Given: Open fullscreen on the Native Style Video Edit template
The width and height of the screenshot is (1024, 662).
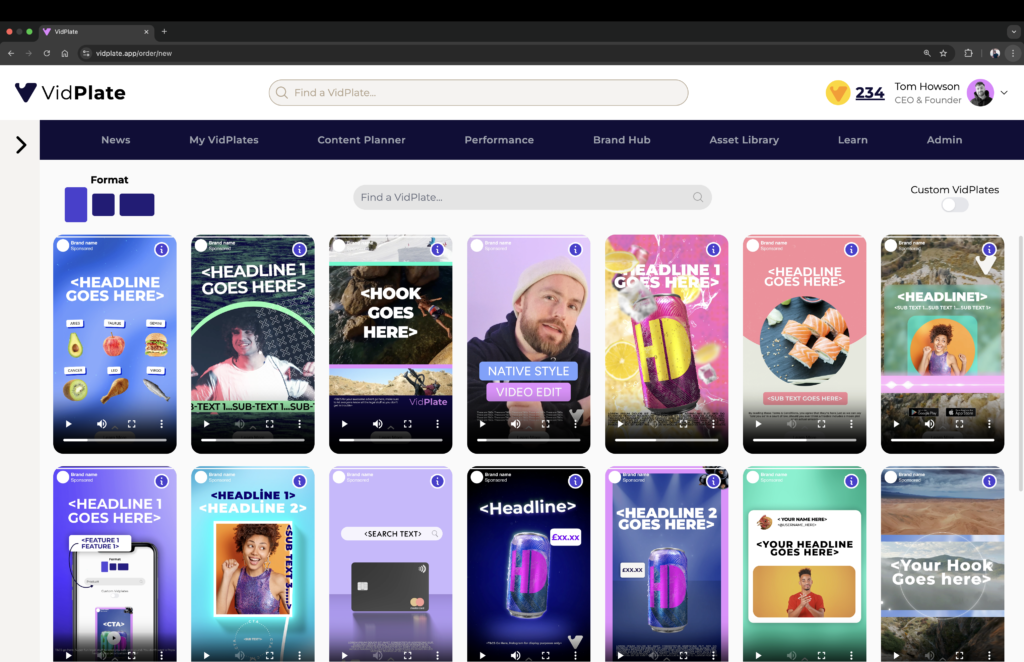Looking at the screenshot, I should (x=545, y=424).
